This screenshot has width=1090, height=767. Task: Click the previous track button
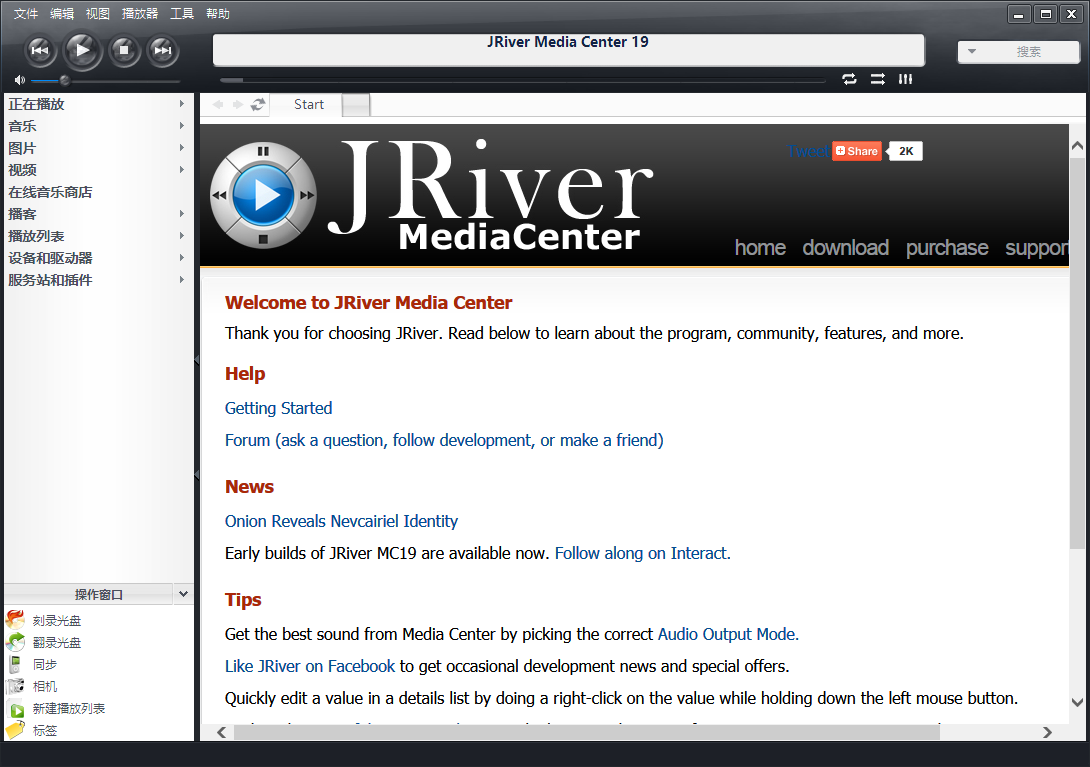[40, 50]
